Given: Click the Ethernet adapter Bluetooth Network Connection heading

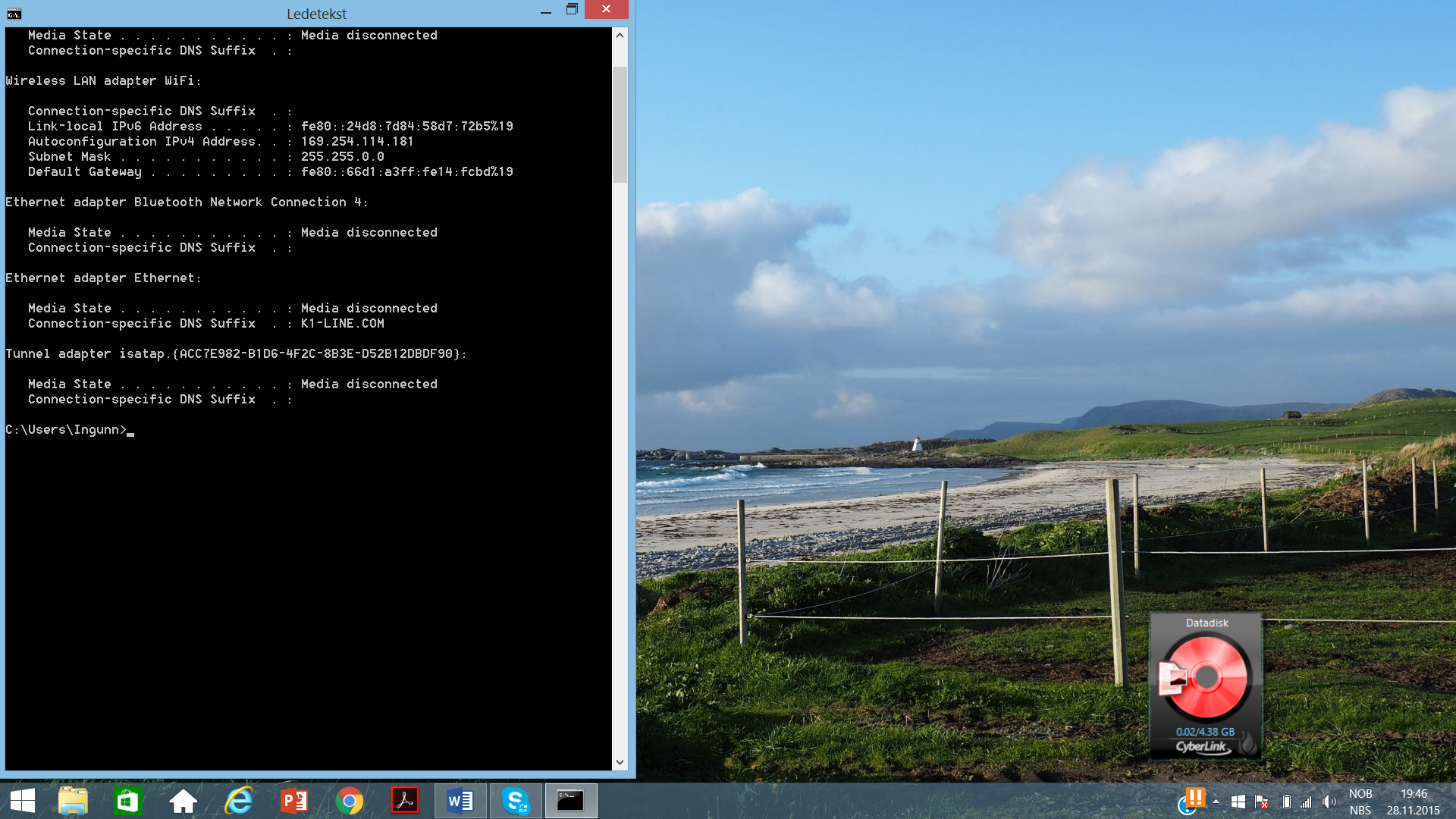Looking at the screenshot, I should tap(187, 202).
